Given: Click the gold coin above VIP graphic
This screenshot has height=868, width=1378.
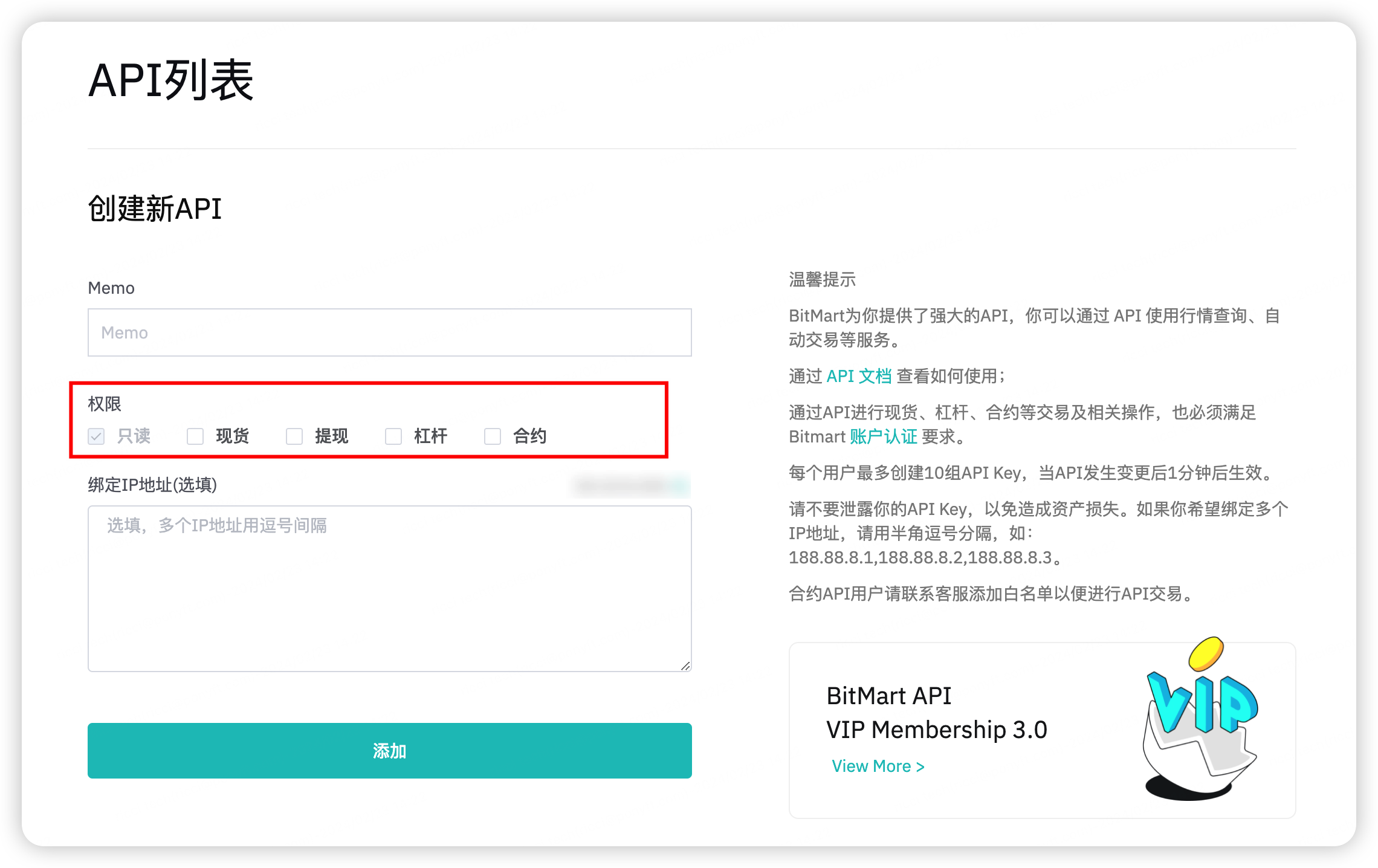Looking at the screenshot, I should tap(1206, 653).
